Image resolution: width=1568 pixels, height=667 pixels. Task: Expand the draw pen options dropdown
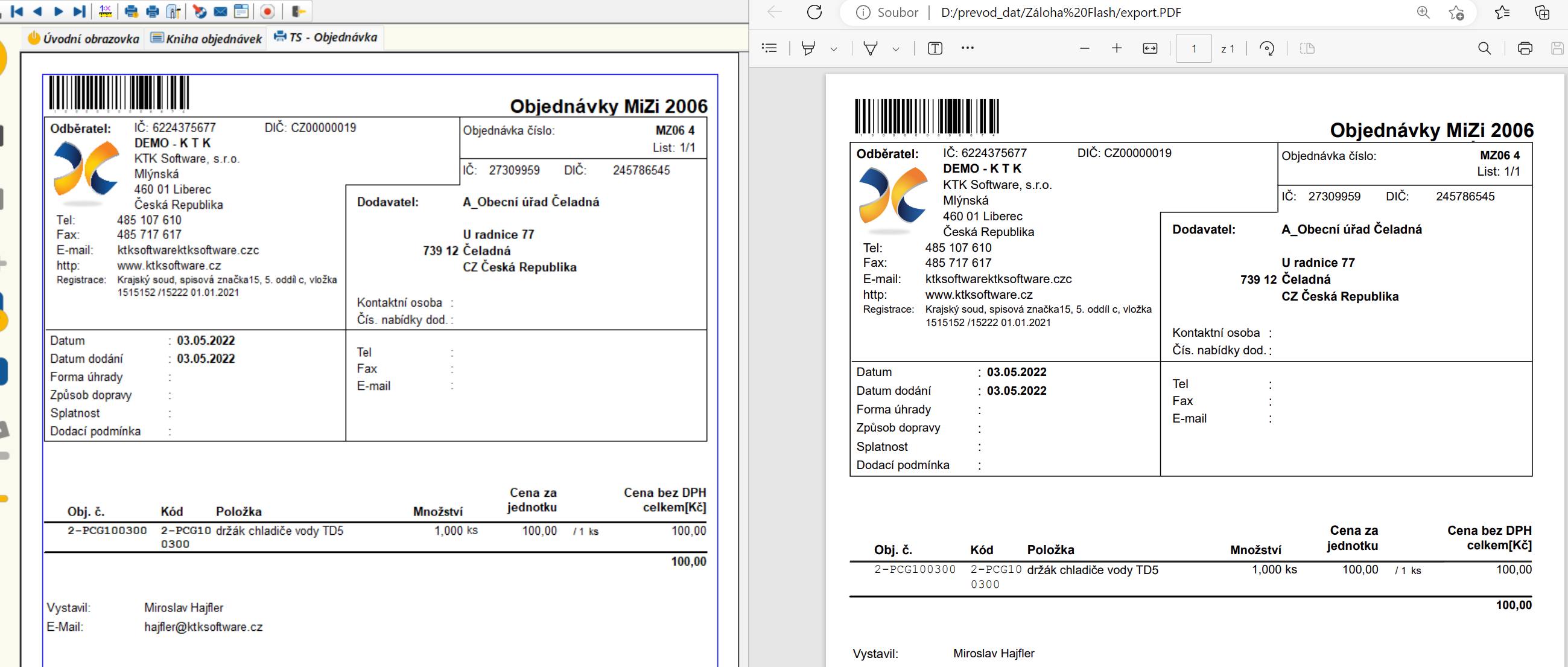(896, 49)
